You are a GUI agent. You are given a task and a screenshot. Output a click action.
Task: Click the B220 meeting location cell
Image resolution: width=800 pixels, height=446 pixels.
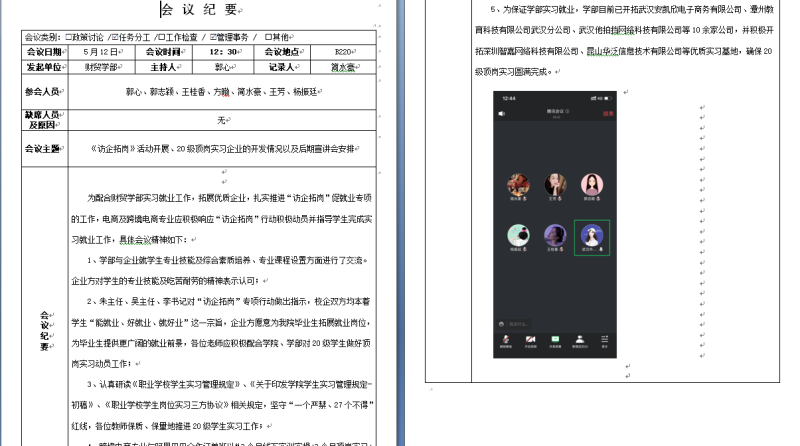[x=343, y=51]
